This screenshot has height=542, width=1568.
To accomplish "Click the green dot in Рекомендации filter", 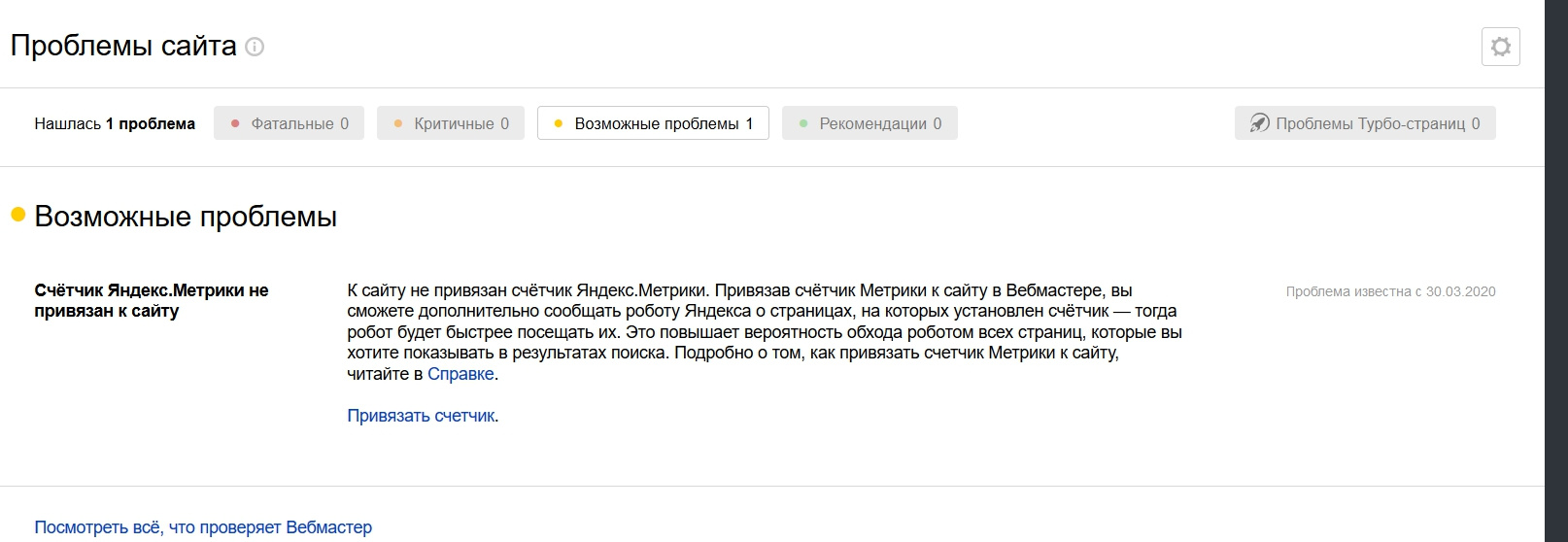I will 803,123.
